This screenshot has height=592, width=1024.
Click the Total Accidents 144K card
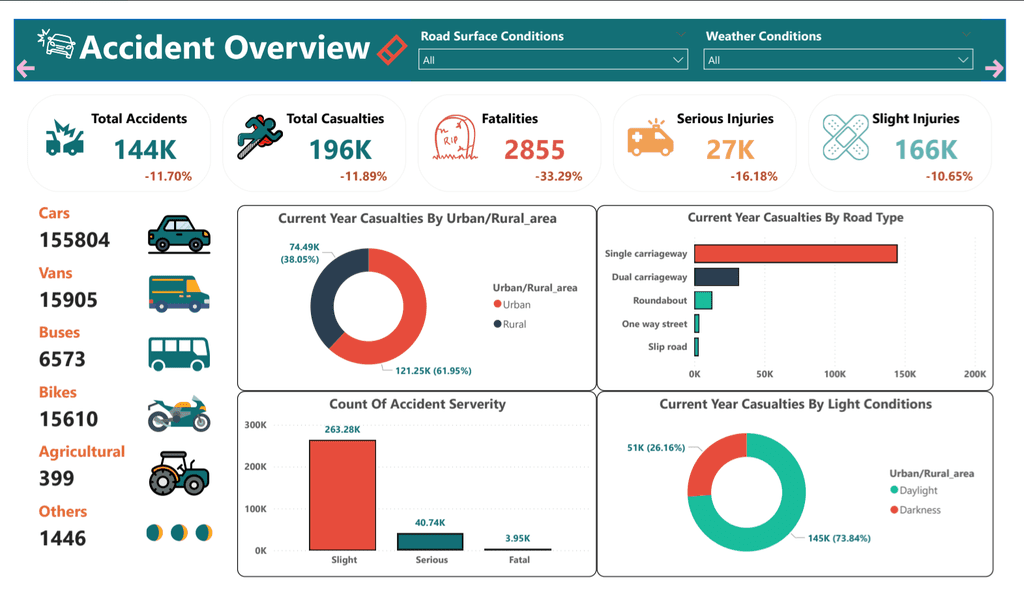pos(119,143)
